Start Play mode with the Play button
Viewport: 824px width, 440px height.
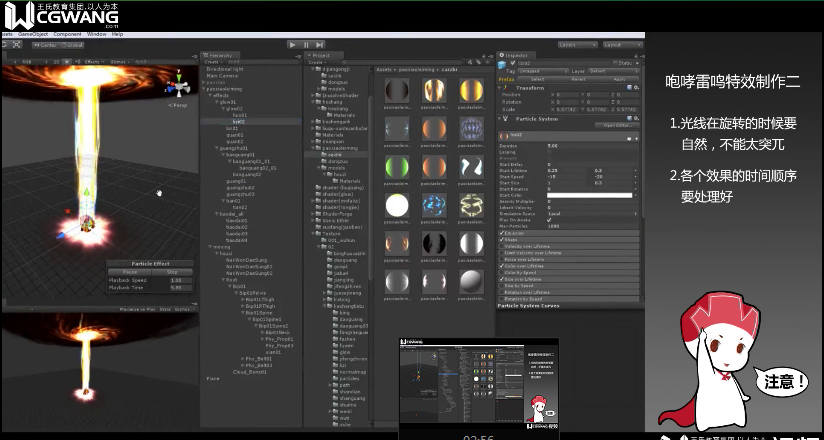[293, 45]
